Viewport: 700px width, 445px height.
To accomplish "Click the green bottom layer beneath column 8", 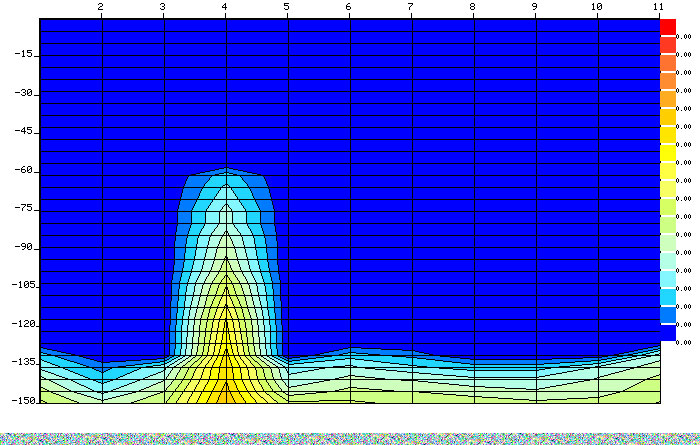I will [473, 392].
